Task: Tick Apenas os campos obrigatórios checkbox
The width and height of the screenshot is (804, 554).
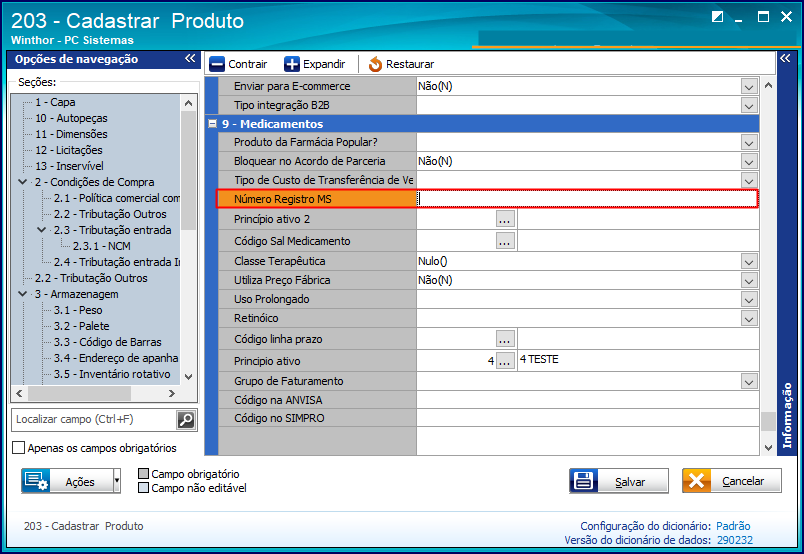Action: [x=18, y=447]
